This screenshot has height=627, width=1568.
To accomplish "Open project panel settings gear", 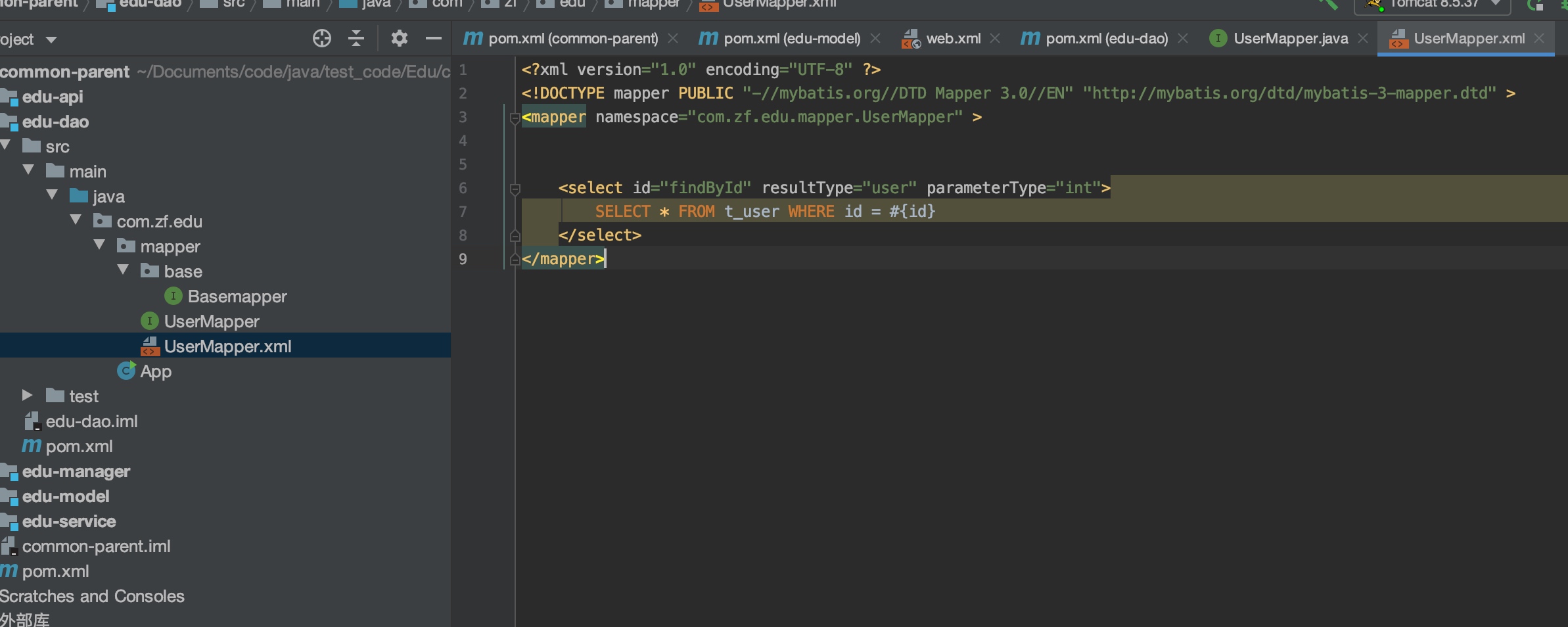I will coord(399,39).
